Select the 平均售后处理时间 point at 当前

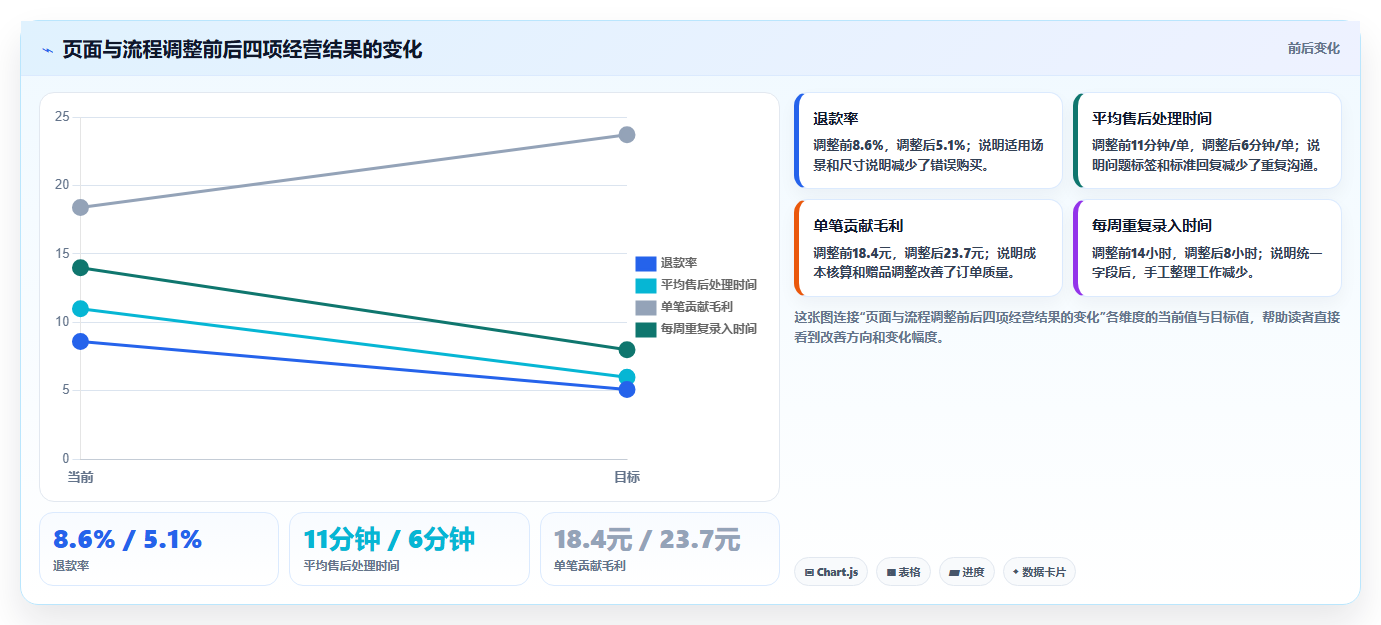point(80,309)
